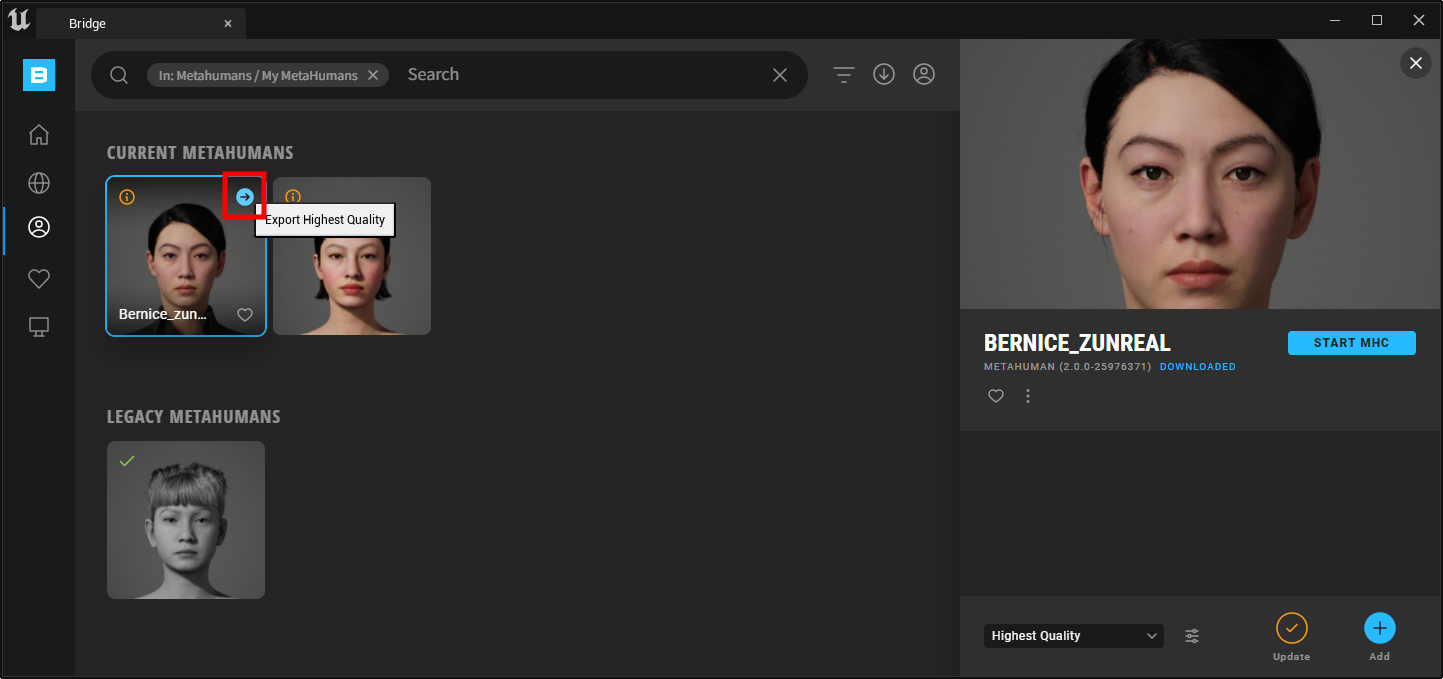The image size is (1443, 679).
Task: Open the Local monitor icon in sidebar
Action: [x=39, y=326]
